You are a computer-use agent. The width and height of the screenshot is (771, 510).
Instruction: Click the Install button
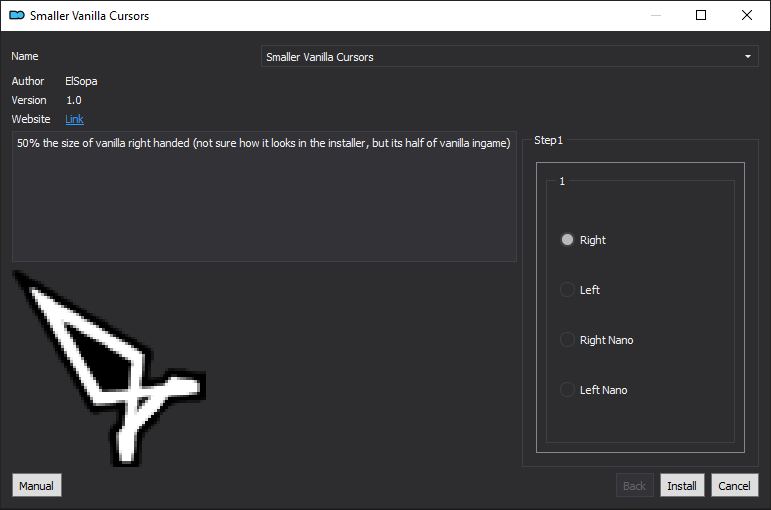pos(682,485)
